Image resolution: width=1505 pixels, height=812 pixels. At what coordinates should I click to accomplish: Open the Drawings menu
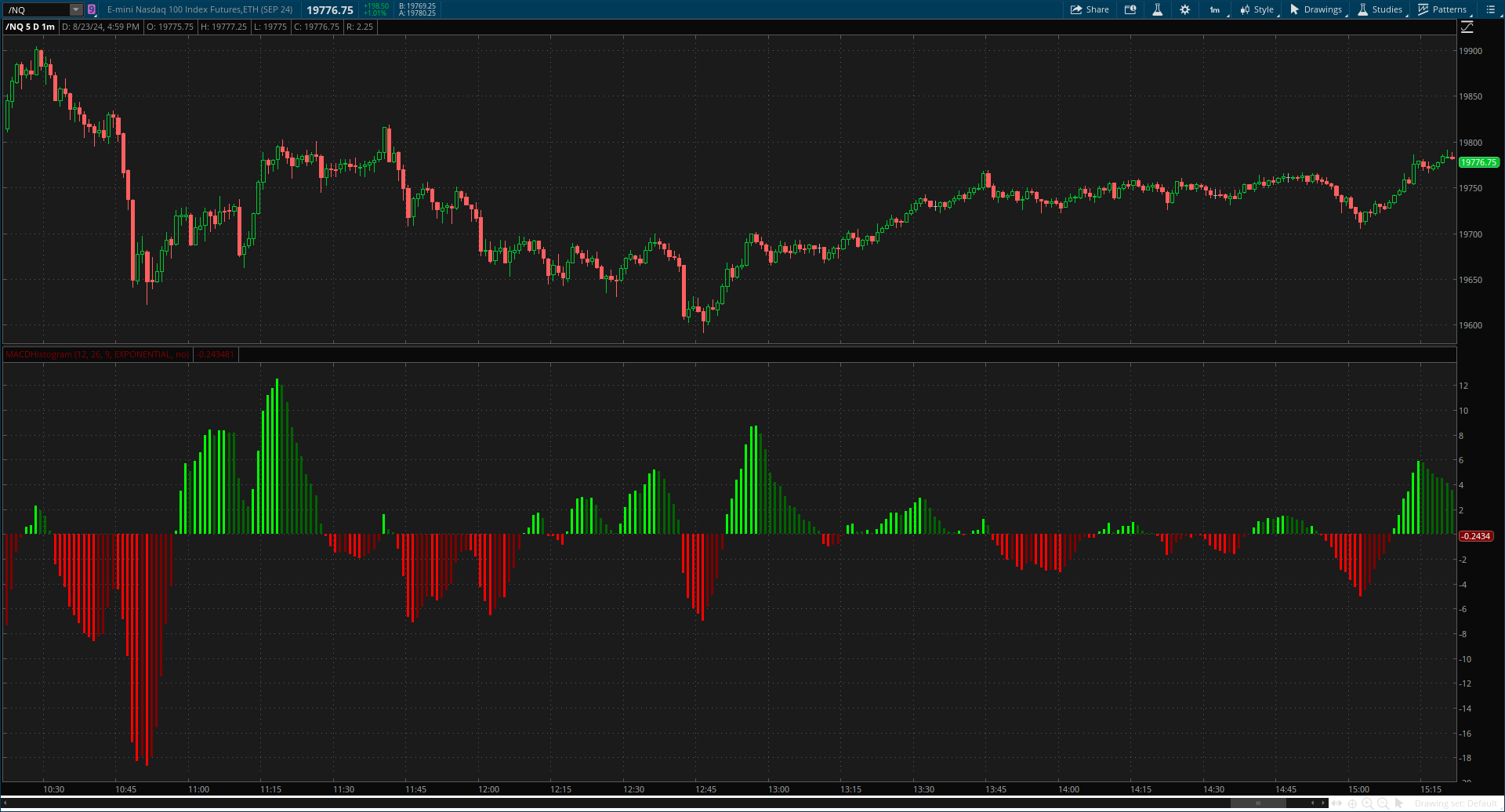(x=1316, y=9)
